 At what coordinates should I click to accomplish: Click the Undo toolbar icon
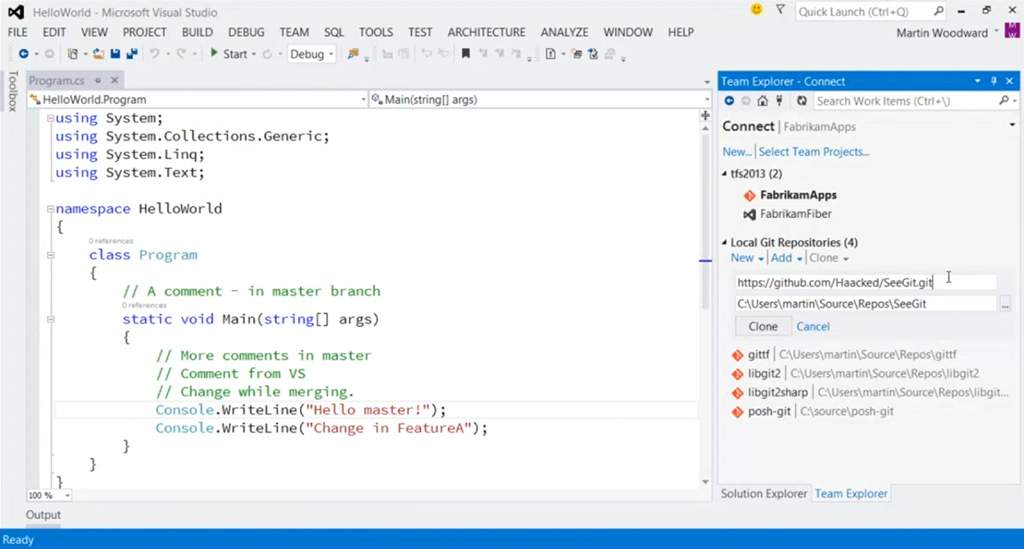point(154,54)
